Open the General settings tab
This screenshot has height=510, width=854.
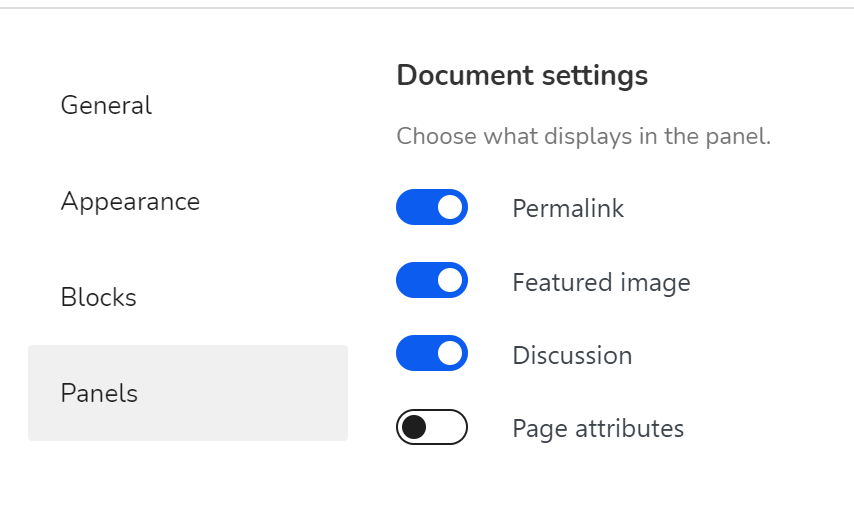point(106,105)
